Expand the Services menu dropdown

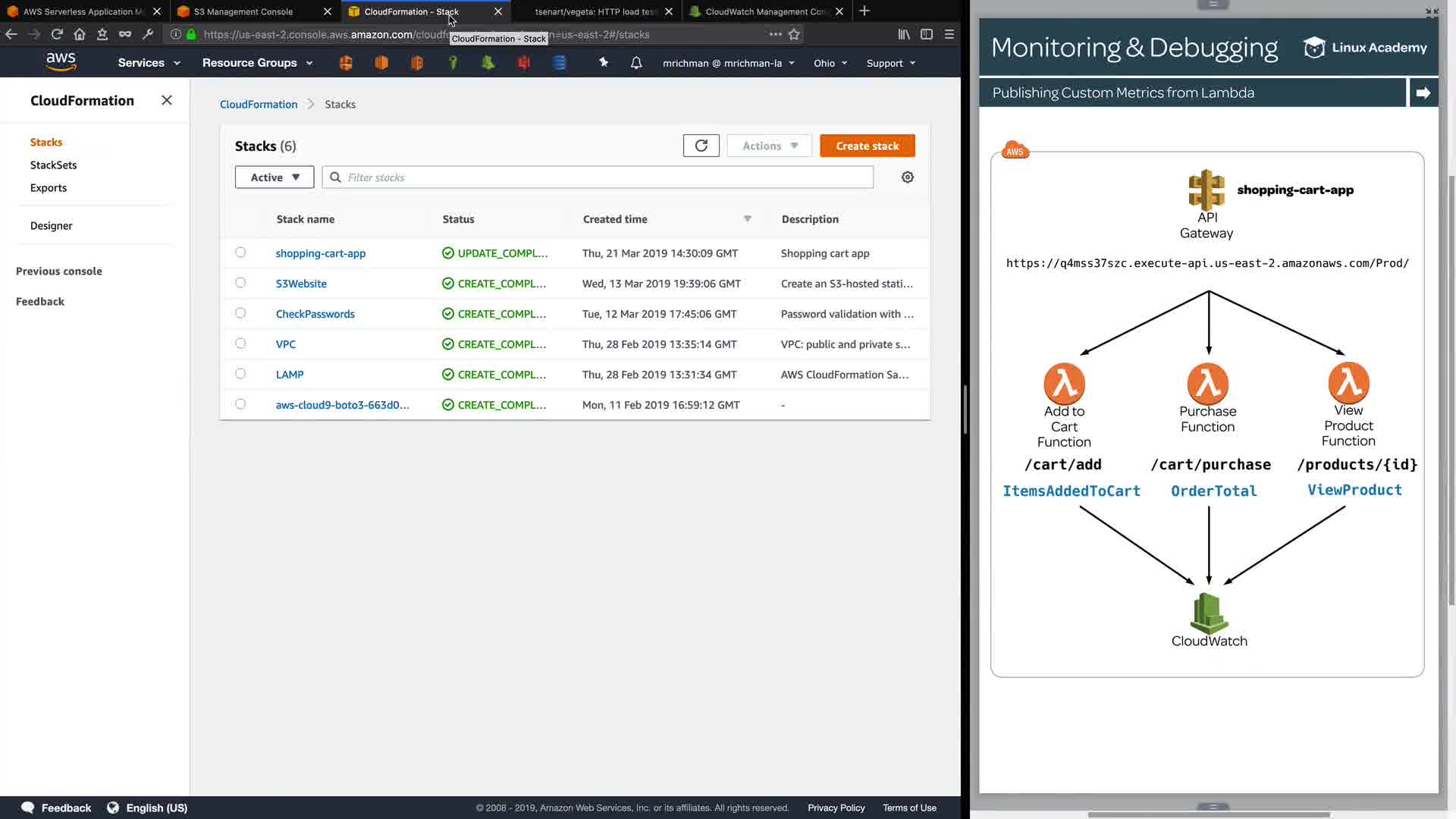(149, 63)
